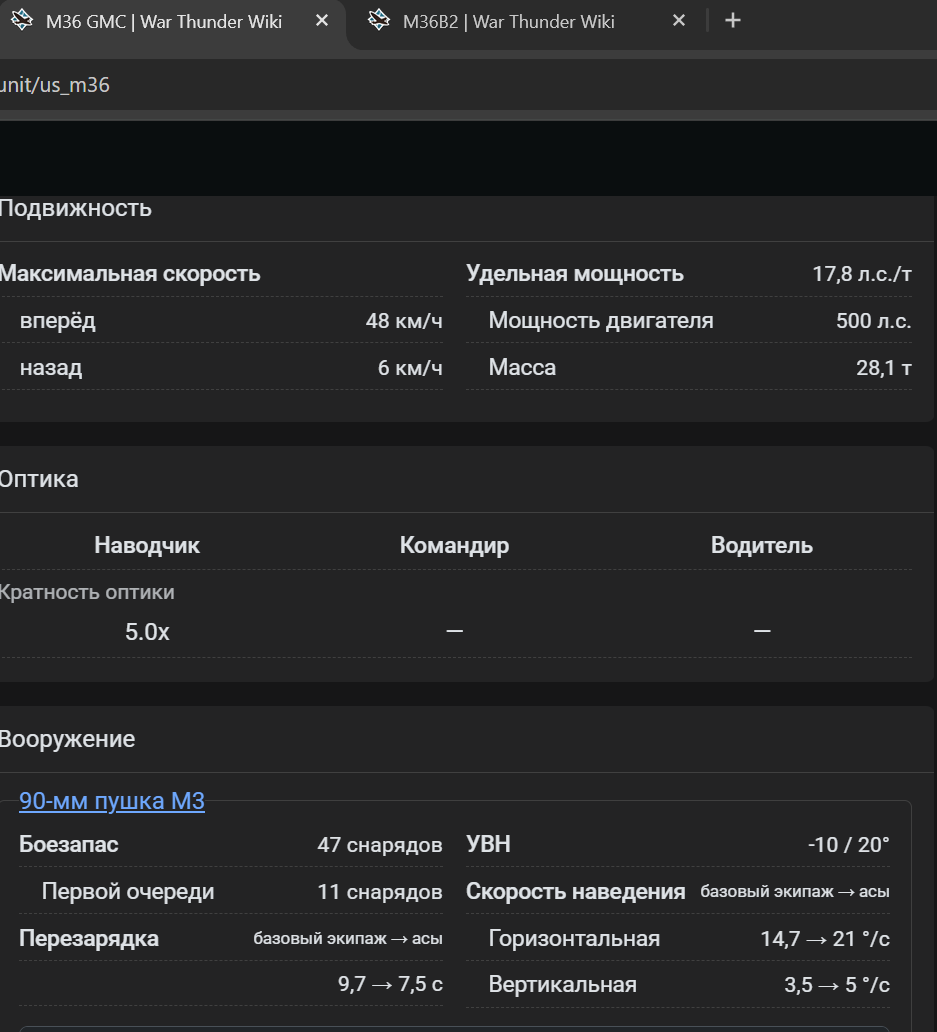Click the reload value 9,7 → 7,5 с

[x=390, y=984]
